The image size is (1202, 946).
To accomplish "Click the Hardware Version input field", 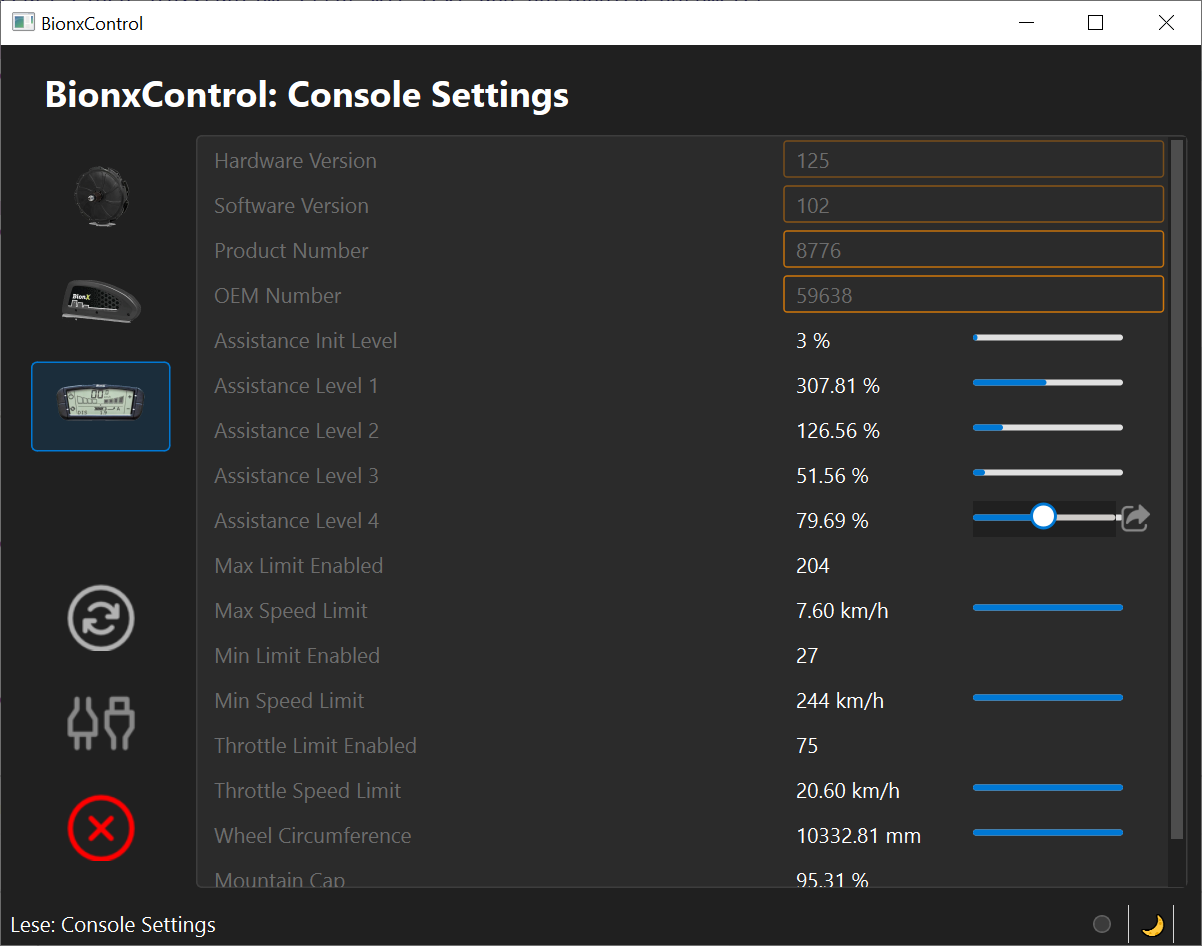I will (x=973, y=160).
